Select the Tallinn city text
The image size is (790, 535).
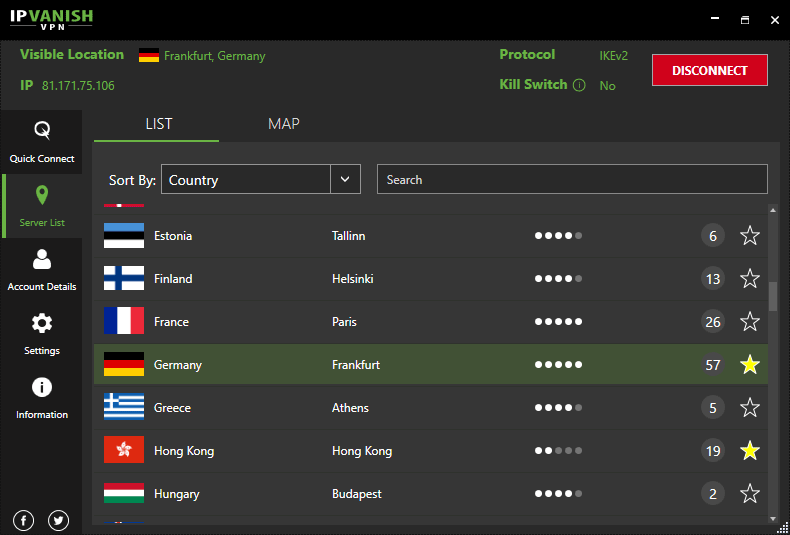tap(349, 236)
